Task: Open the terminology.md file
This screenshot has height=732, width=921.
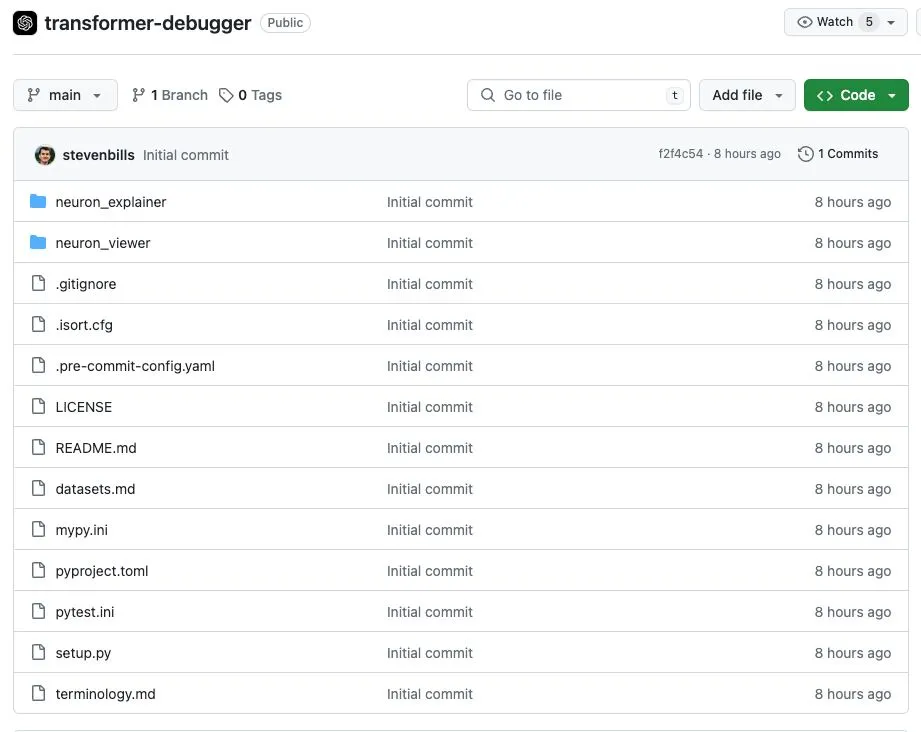Action: [x=105, y=694]
